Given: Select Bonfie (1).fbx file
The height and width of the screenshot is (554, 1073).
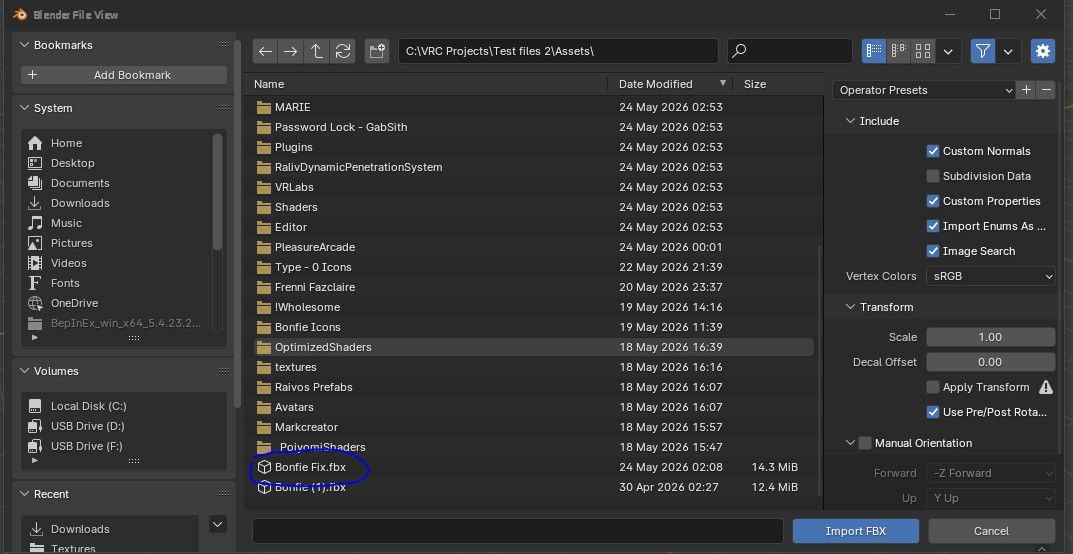Looking at the screenshot, I should 534,487.
